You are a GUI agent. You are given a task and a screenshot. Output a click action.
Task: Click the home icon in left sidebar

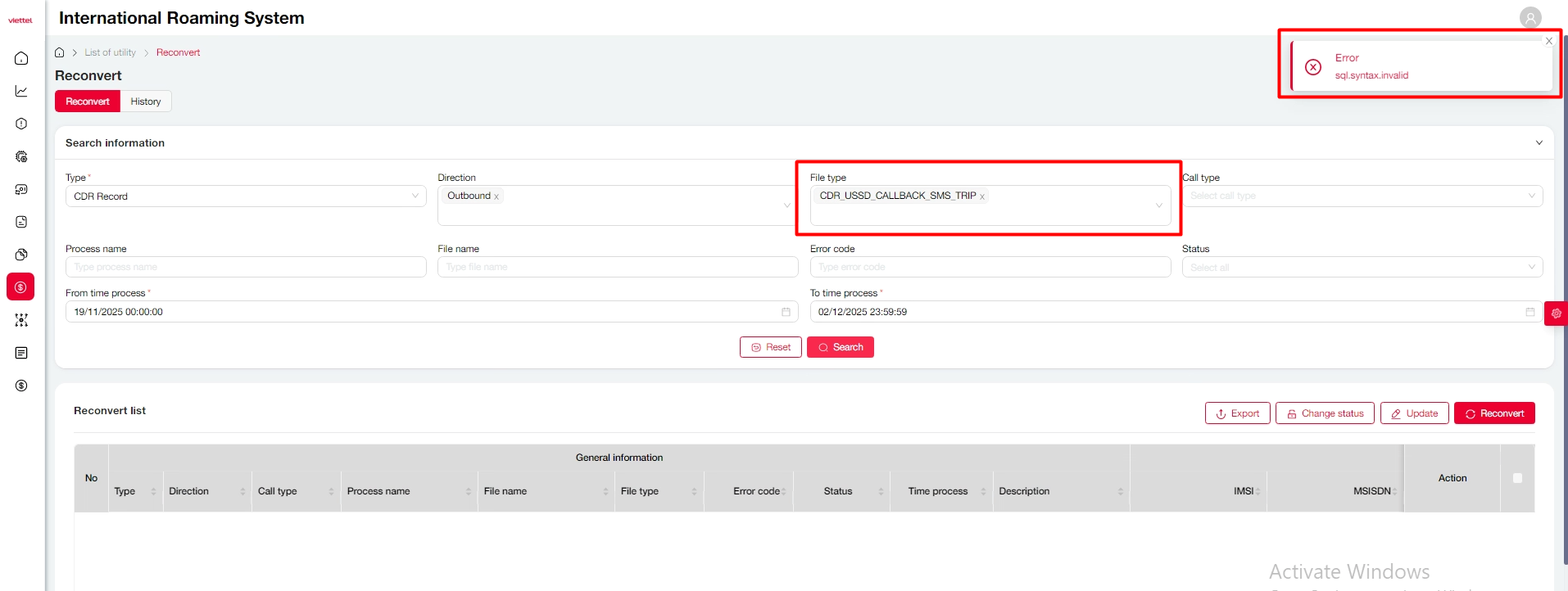coord(21,58)
